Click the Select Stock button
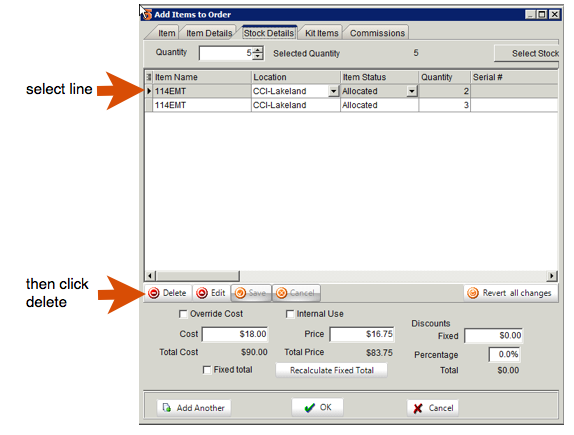Viewport: 574px width, 435px height. 526,53
